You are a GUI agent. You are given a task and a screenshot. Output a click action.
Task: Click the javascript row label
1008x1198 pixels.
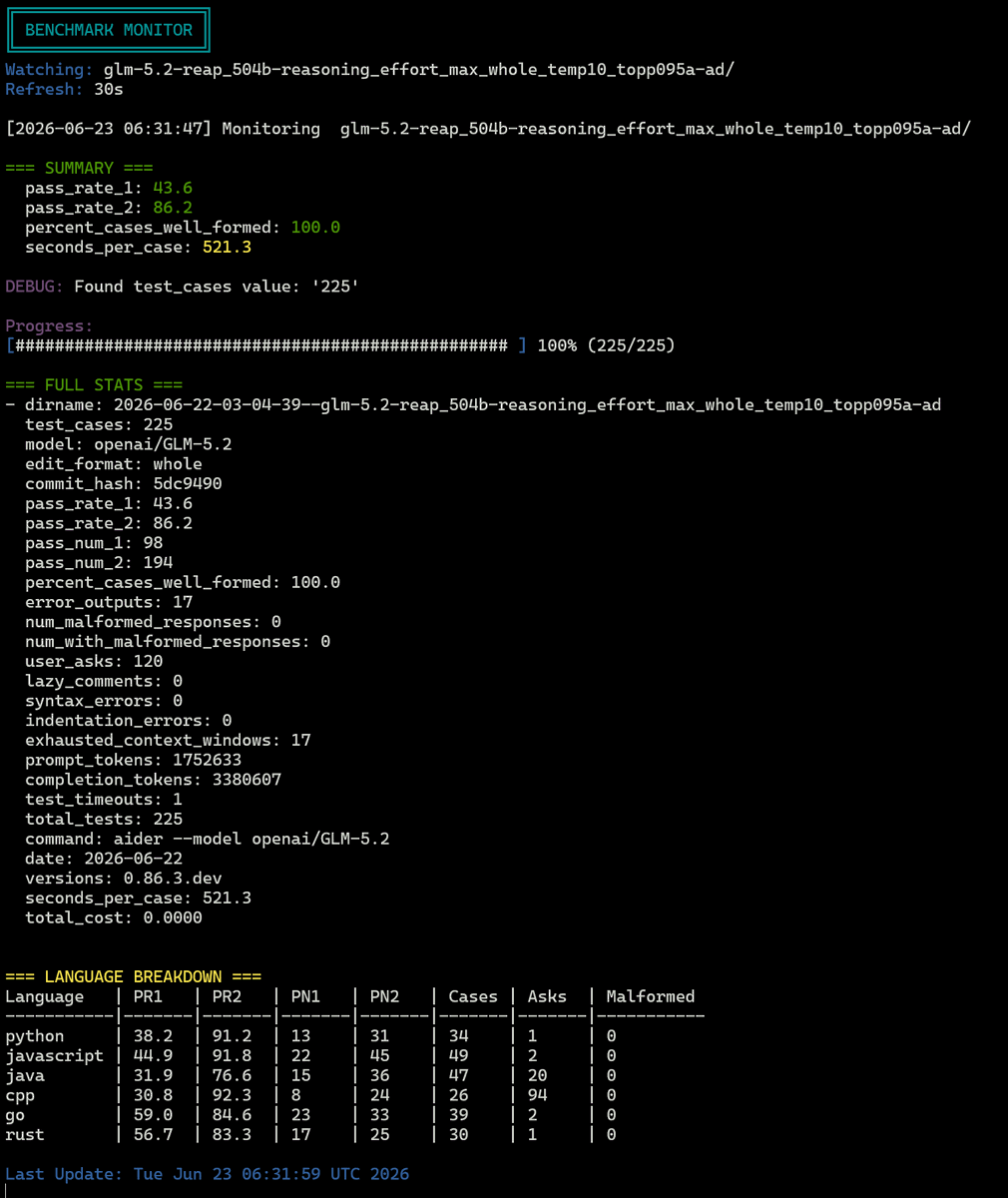55,1056
